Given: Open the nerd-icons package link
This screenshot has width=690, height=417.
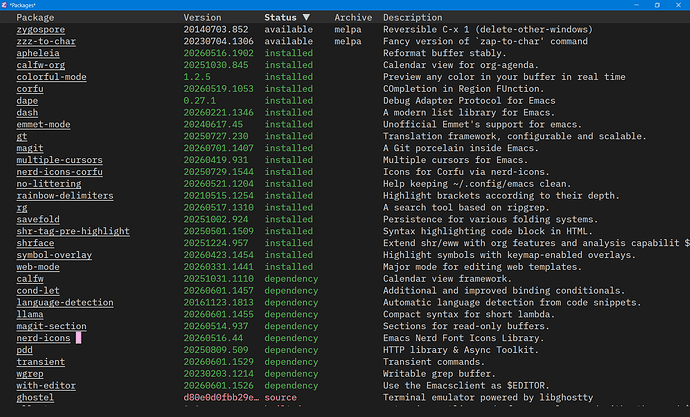Looking at the screenshot, I should (43, 338).
